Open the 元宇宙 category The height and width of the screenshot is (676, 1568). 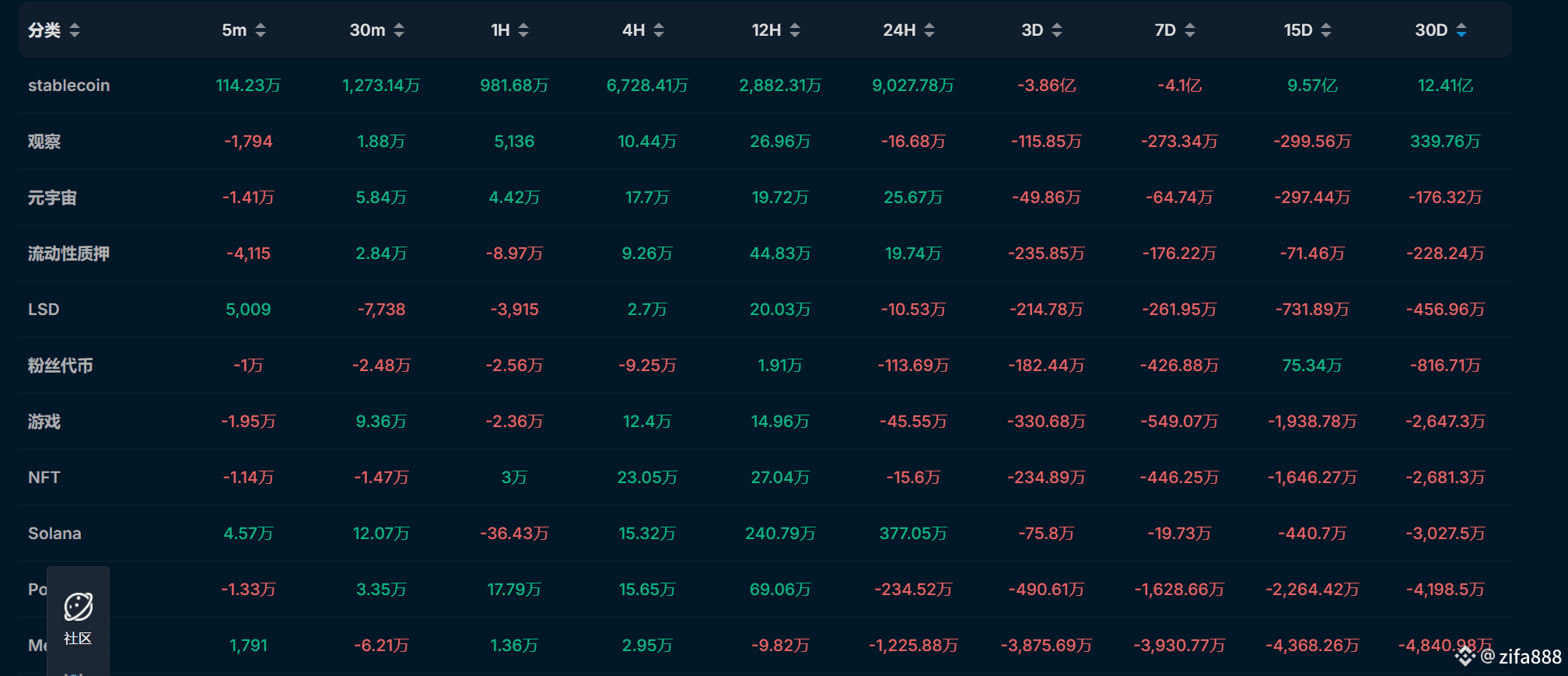52,198
